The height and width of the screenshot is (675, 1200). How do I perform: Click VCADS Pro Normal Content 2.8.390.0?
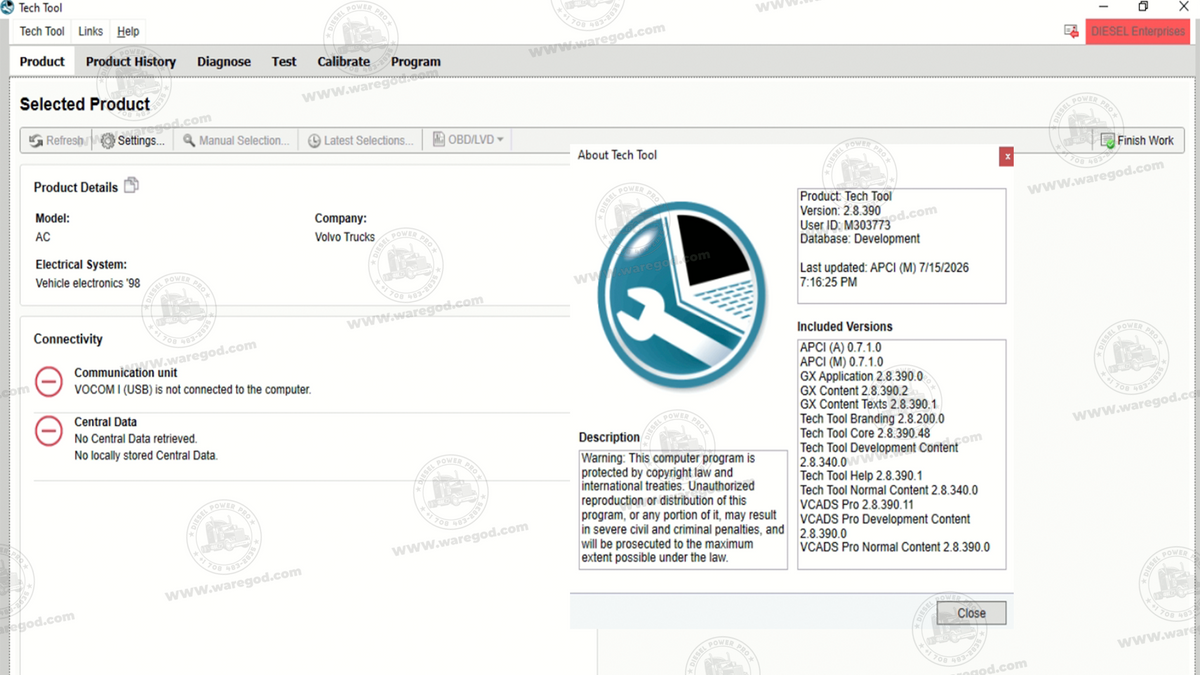point(895,547)
